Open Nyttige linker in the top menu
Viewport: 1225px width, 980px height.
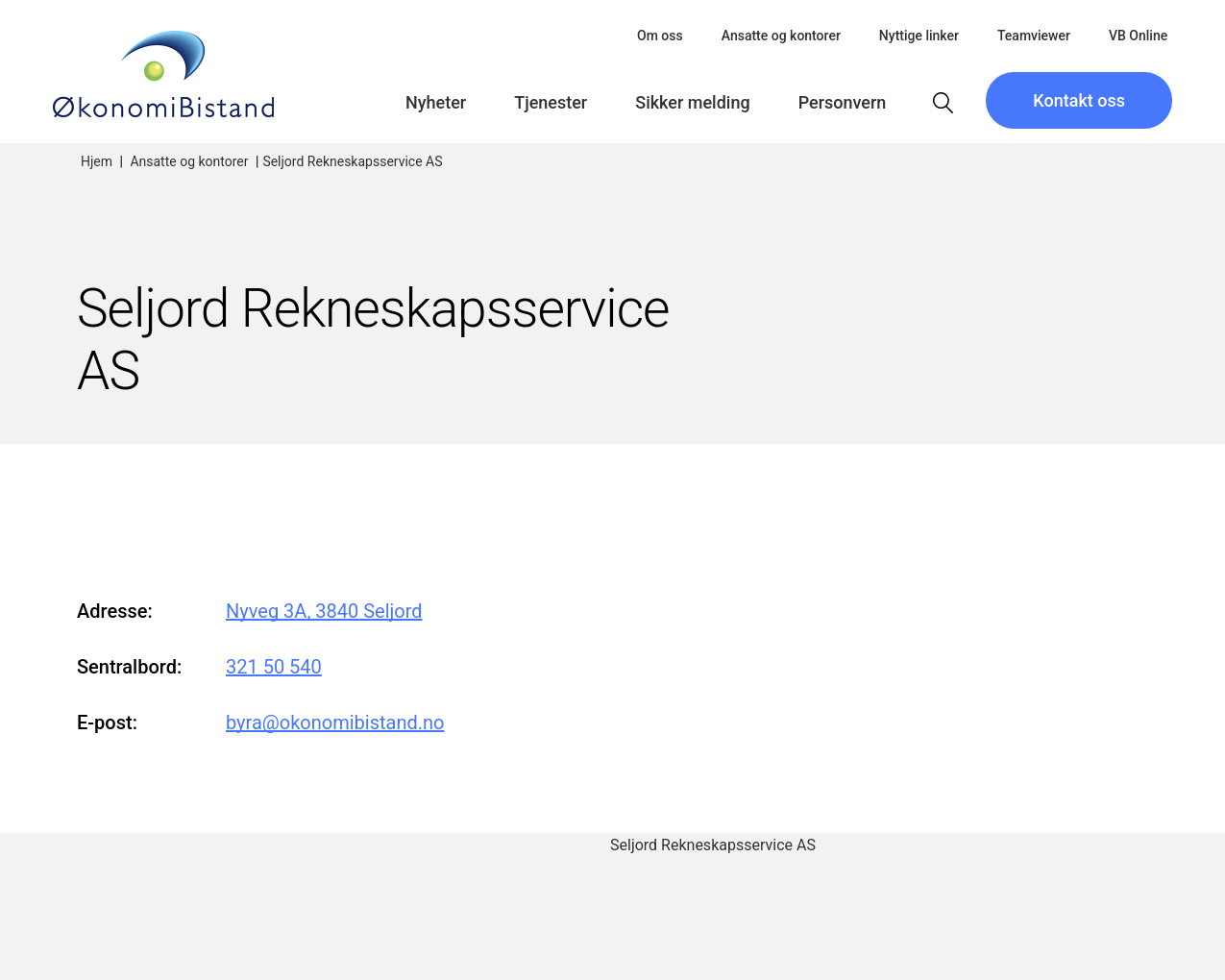click(x=918, y=36)
